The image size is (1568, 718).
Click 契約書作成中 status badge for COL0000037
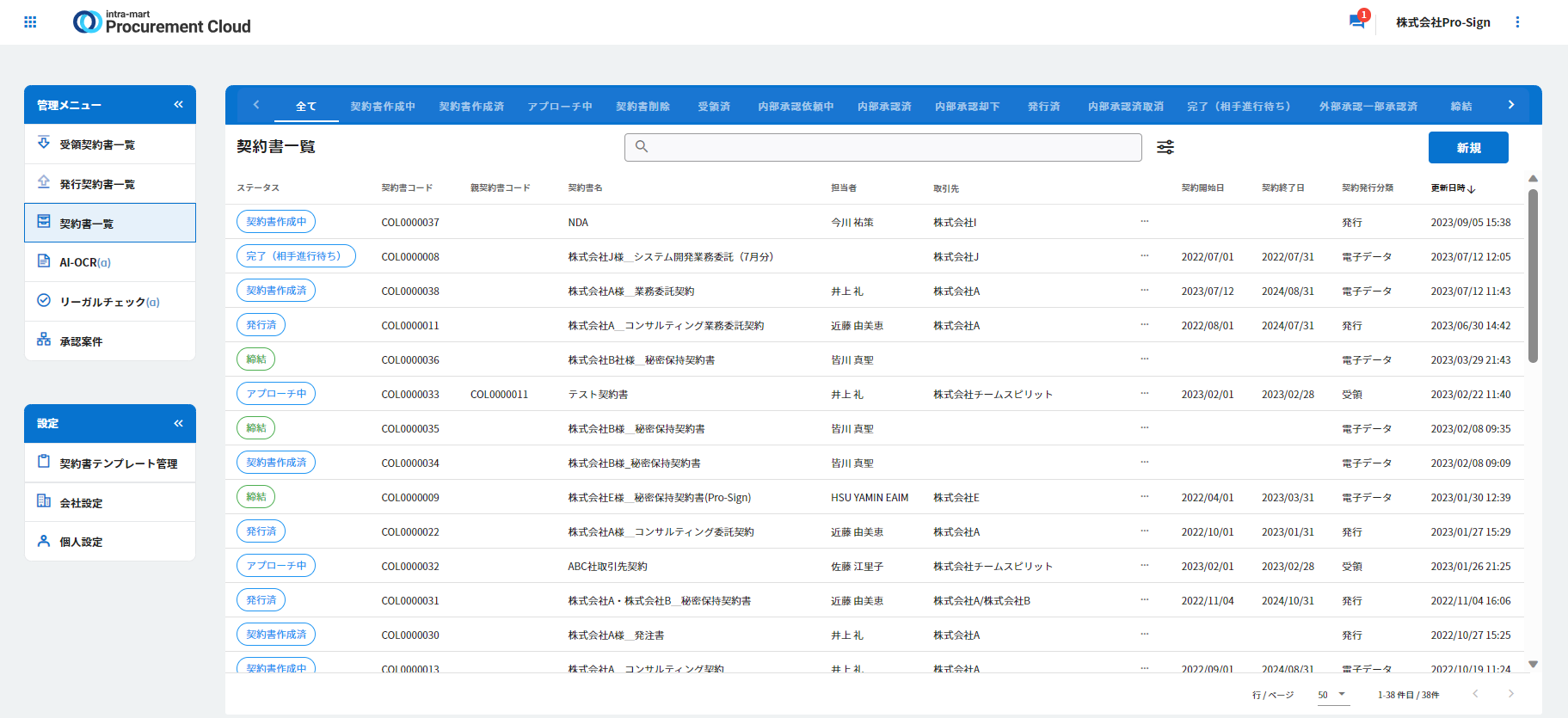tap(276, 222)
